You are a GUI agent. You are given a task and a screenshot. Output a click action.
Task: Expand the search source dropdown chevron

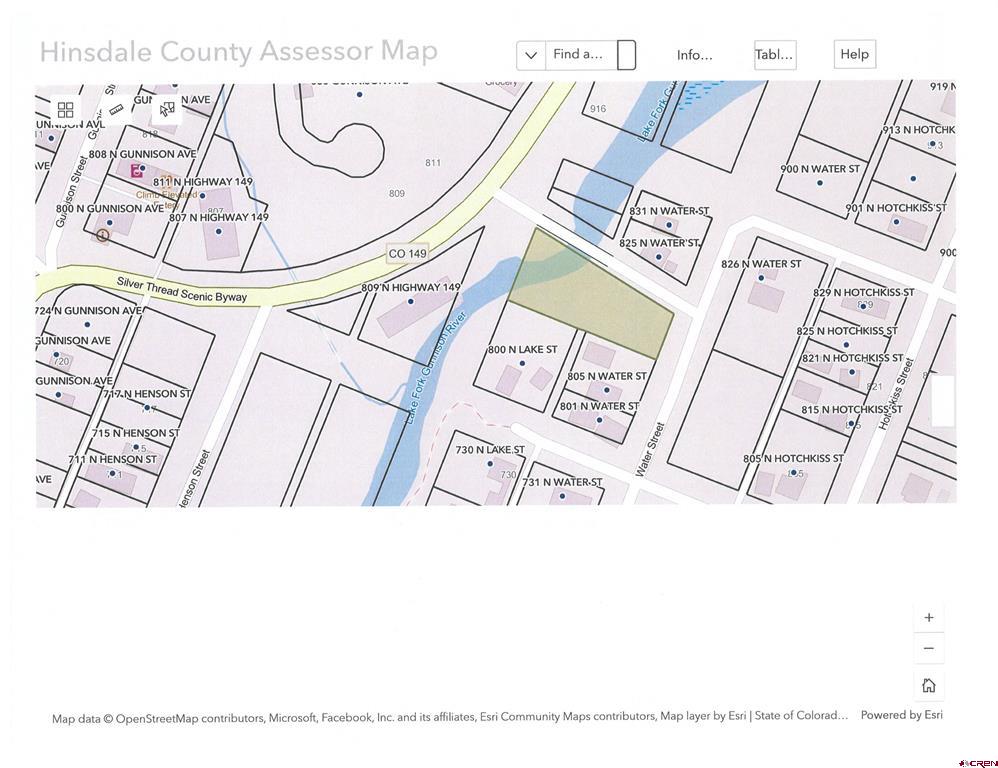point(531,55)
